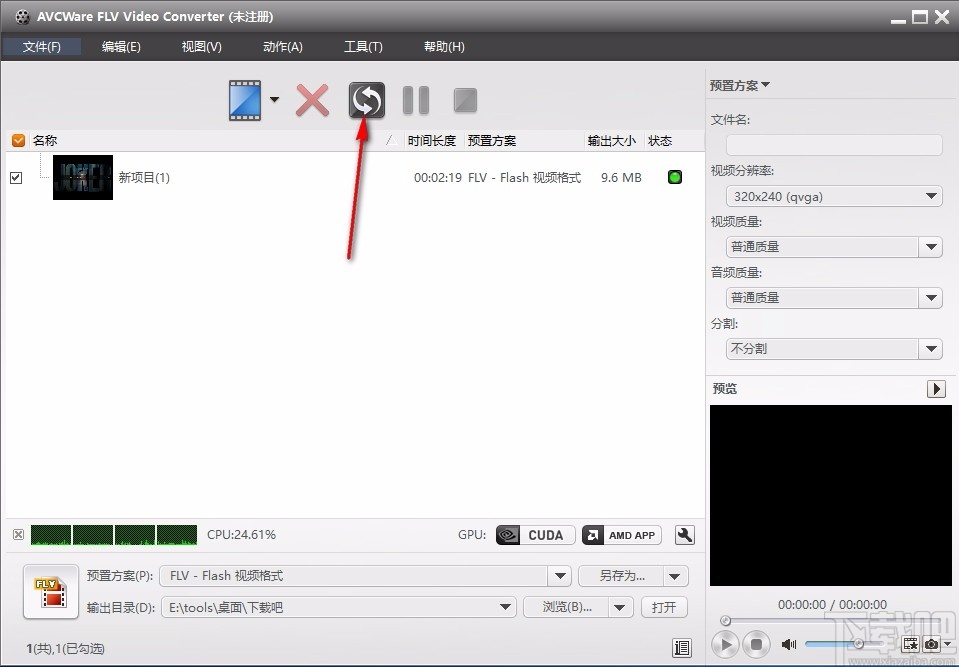Screen dimensions: 959x667
Task: Click the add file filmstrip icon
Action: pos(246,100)
